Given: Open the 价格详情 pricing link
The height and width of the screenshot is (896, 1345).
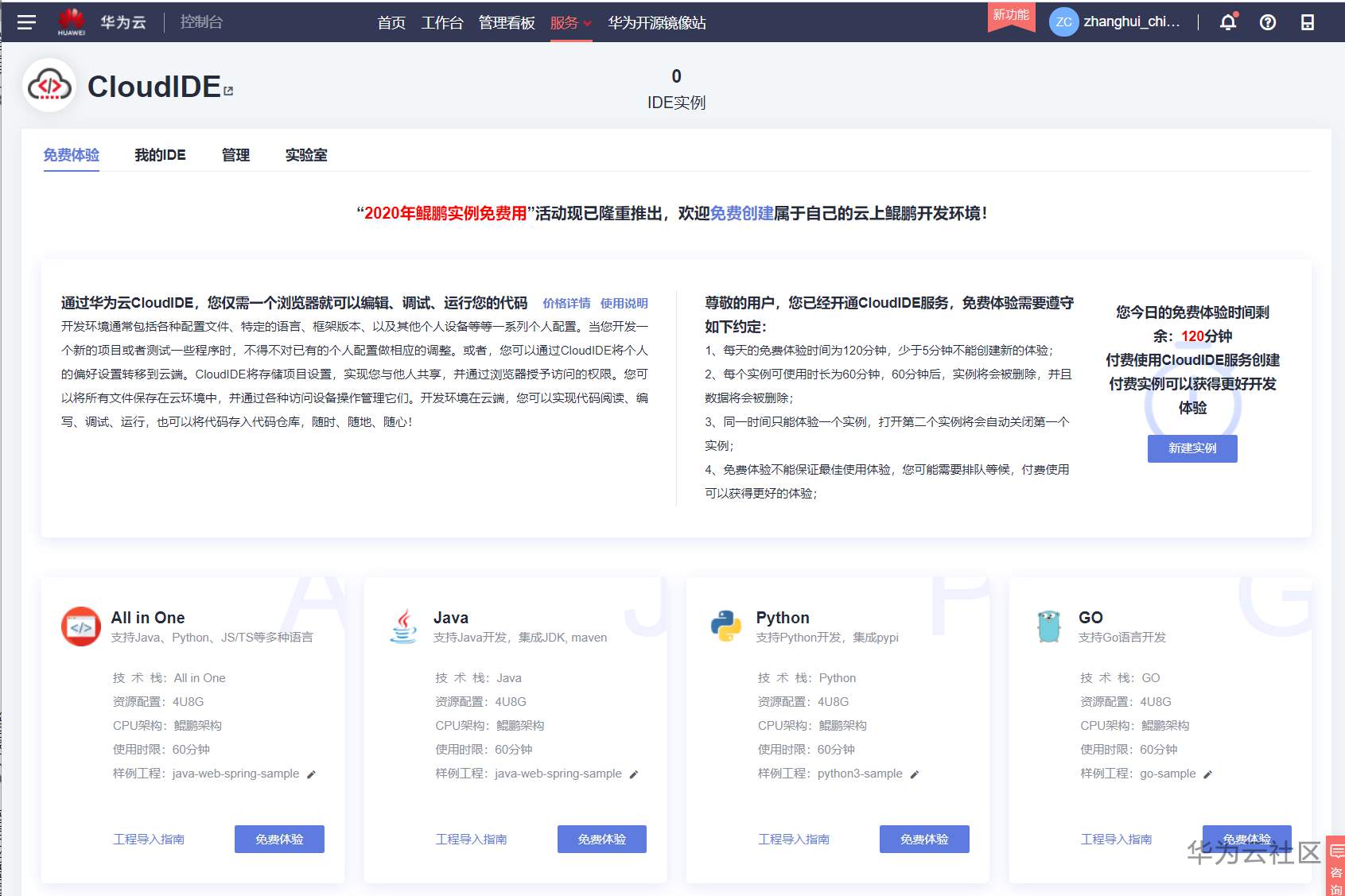Looking at the screenshot, I should (x=566, y=303).
